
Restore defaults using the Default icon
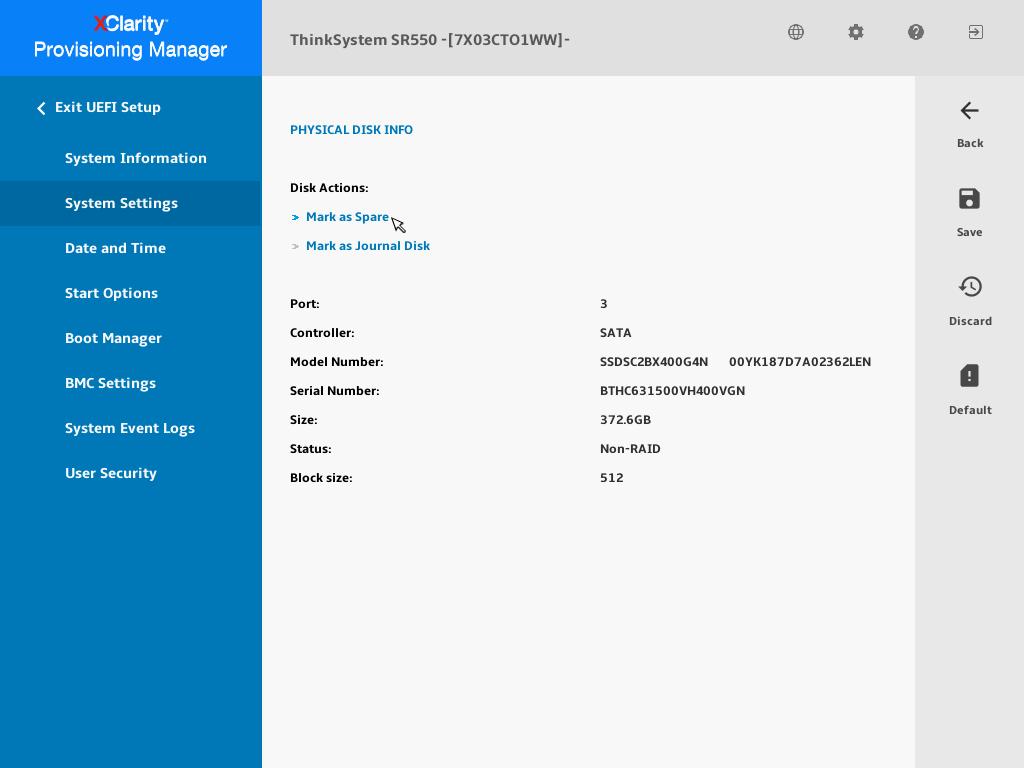[x=969, y=376]
